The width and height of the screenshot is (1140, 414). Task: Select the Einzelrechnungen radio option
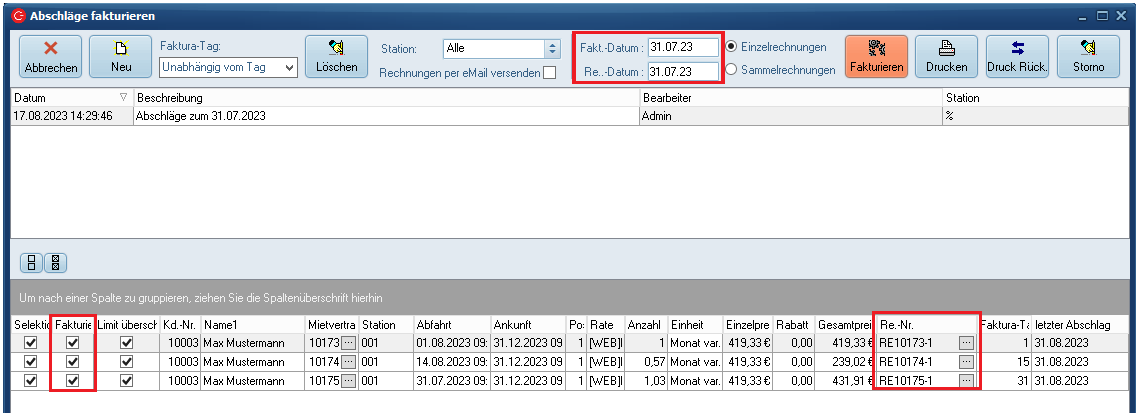tap(732, 47)
